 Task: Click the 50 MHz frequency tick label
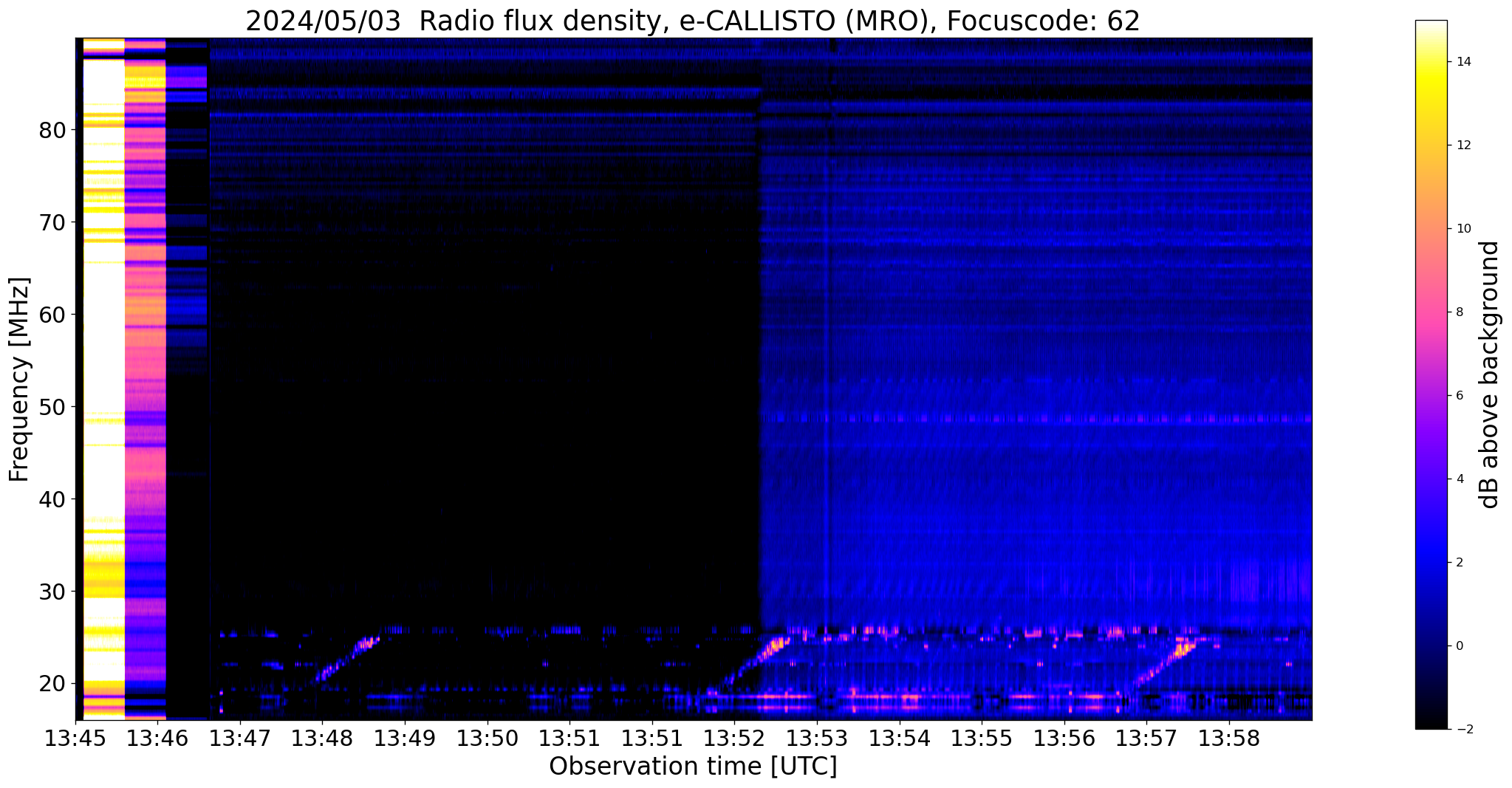(52, 407)
